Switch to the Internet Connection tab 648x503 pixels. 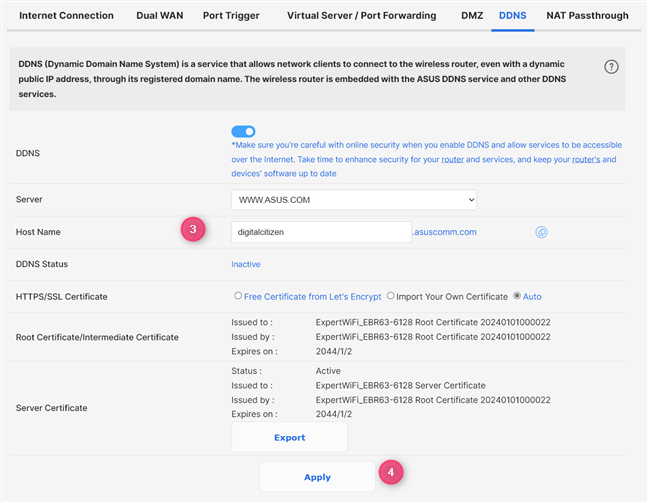click(x=66, y=16)
